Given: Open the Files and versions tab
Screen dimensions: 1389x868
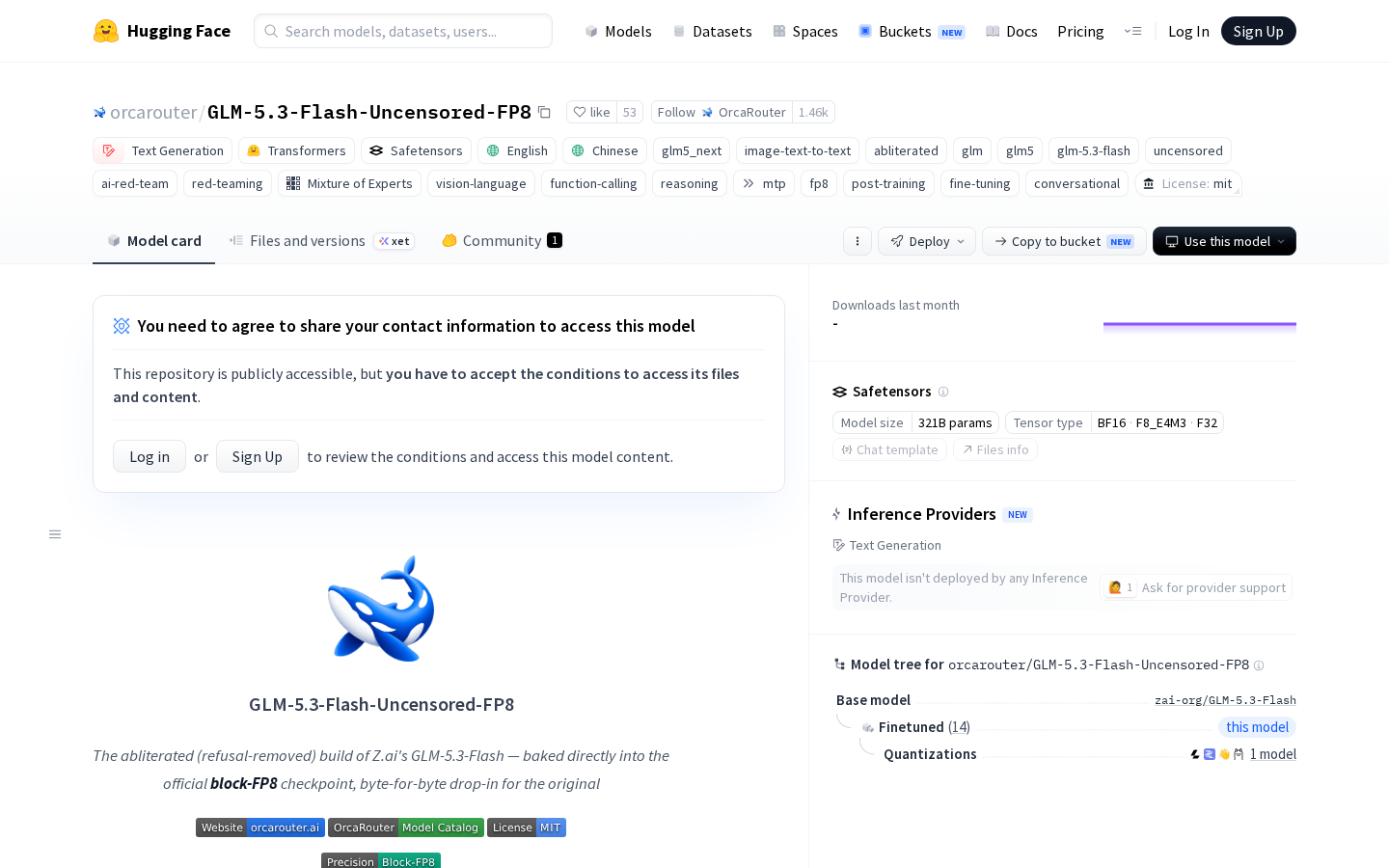Looking at the screenshot, I should [321, 241].
